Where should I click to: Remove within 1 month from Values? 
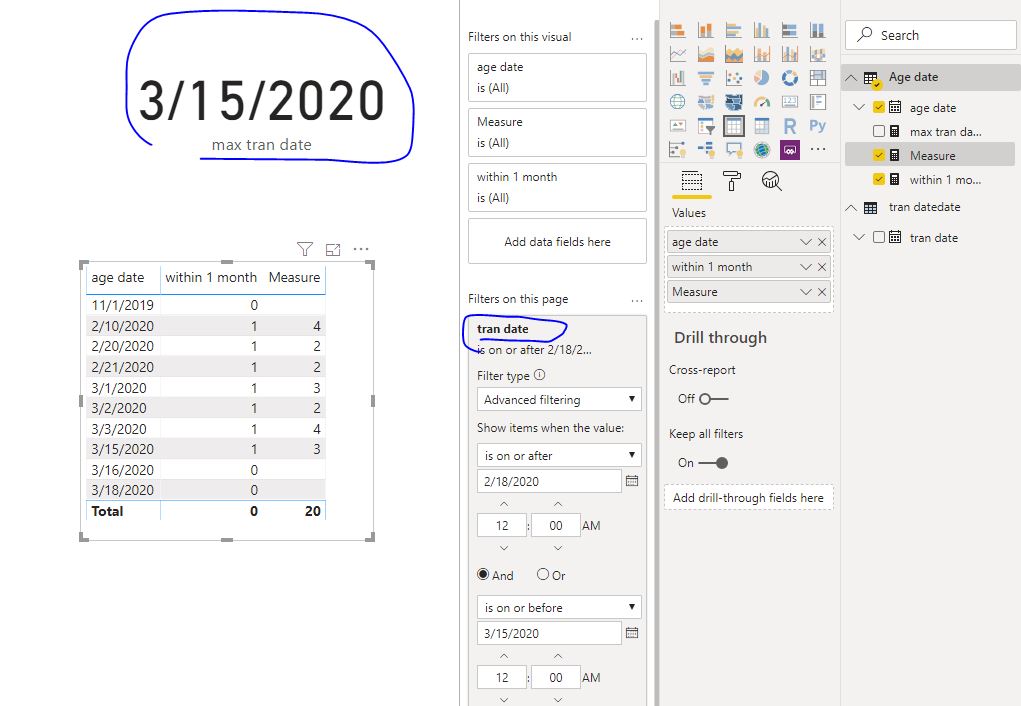822,266
